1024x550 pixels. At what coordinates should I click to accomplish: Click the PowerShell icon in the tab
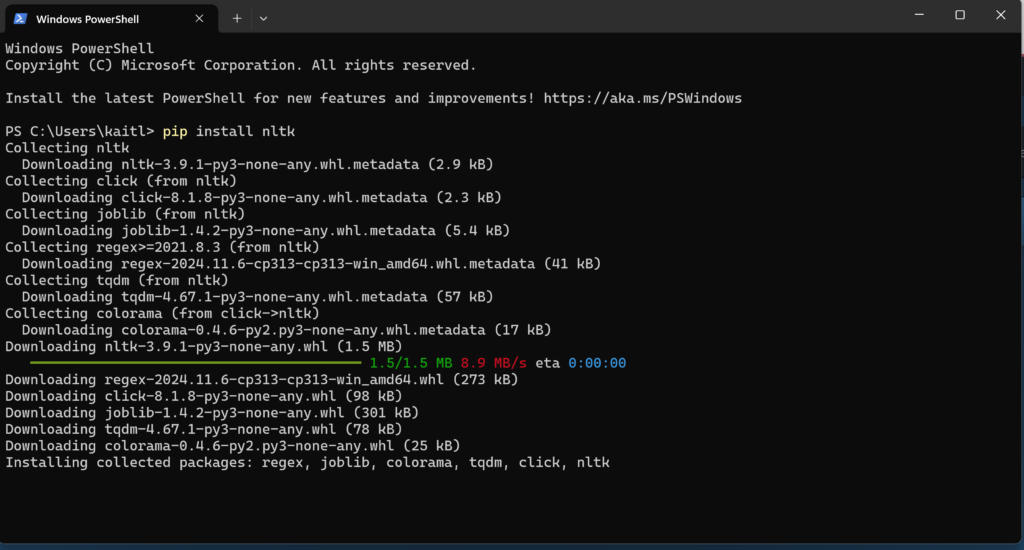click(20, 18)
